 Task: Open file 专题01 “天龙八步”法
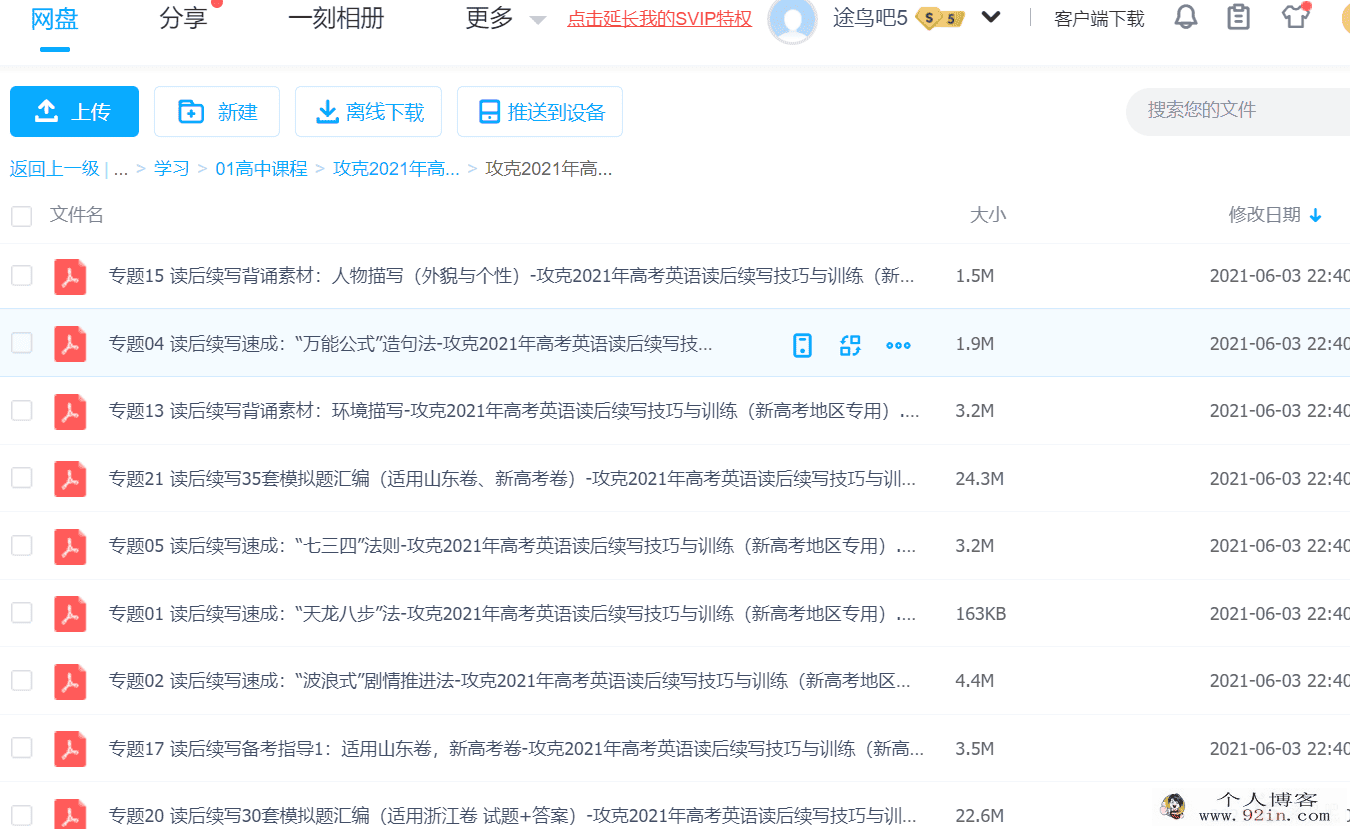click(512, 614)
